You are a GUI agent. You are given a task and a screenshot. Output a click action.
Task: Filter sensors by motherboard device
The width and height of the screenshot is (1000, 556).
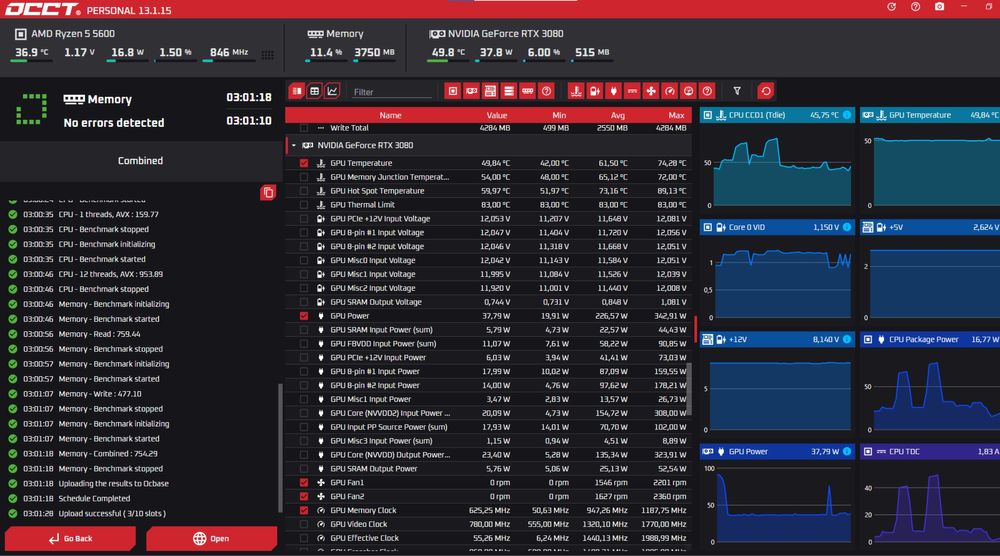(x=490, y=91)
